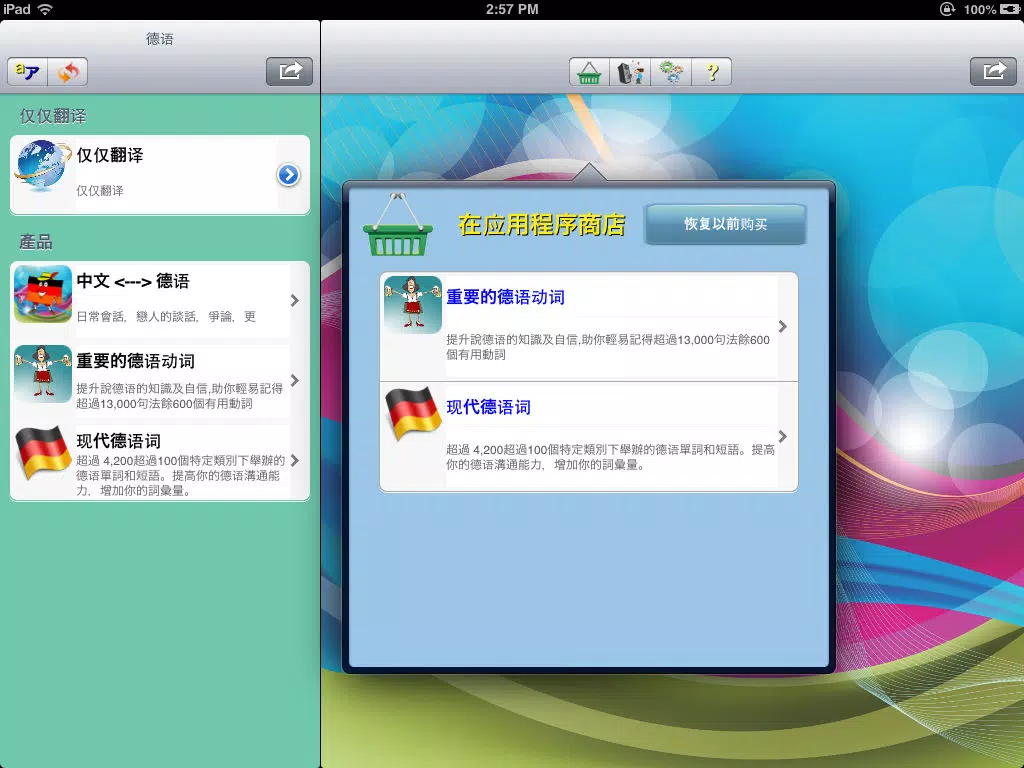
Task: Tap the small 仅仅翻译 subtitle in card
Action: point(100,191)
